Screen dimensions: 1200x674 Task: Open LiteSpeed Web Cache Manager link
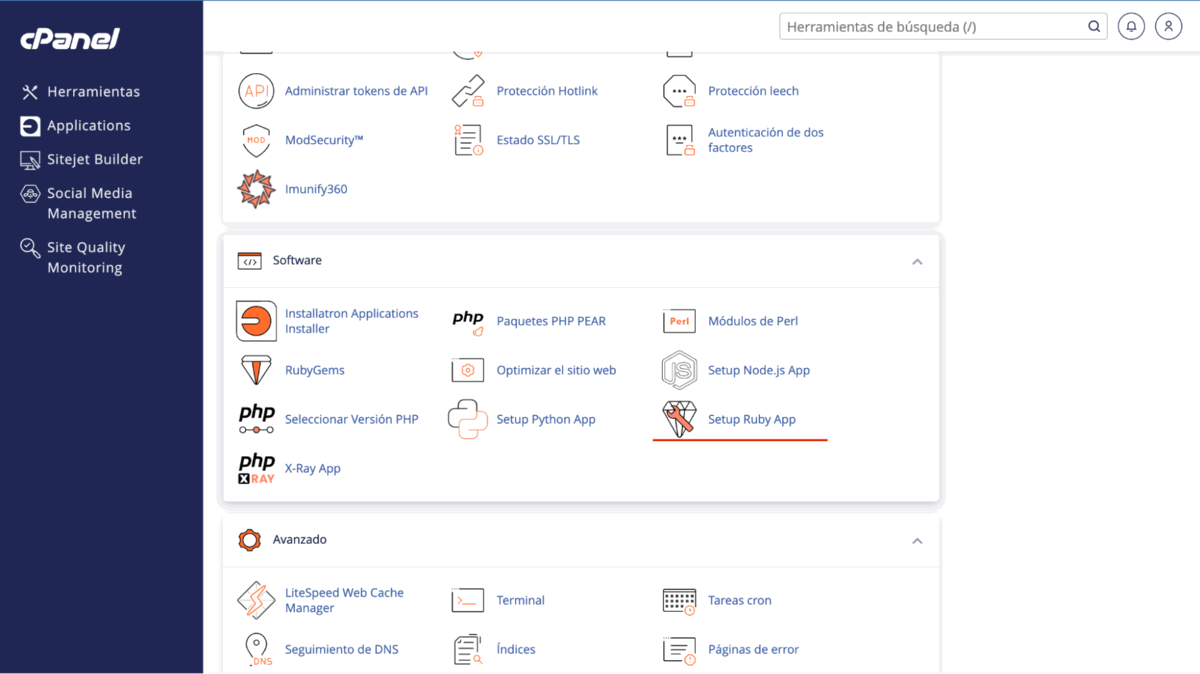coord(344,600)
